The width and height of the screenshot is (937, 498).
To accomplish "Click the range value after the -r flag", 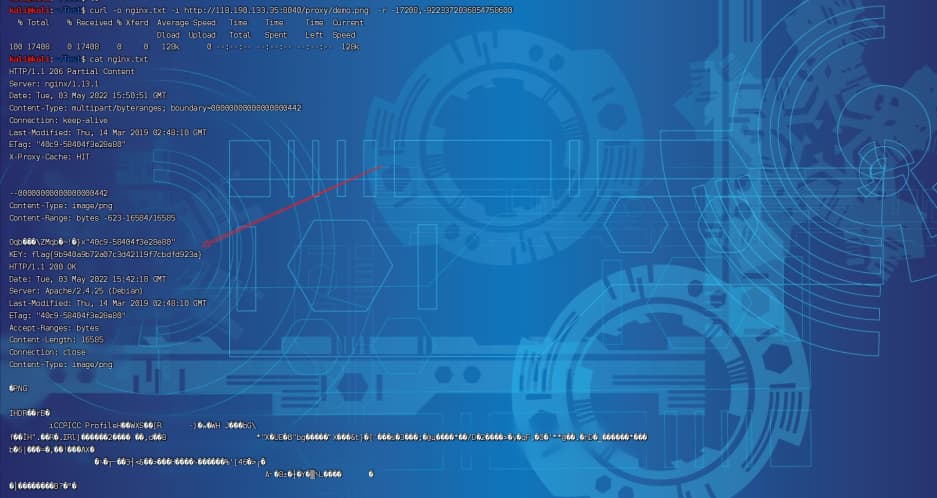I will (452, 10).
